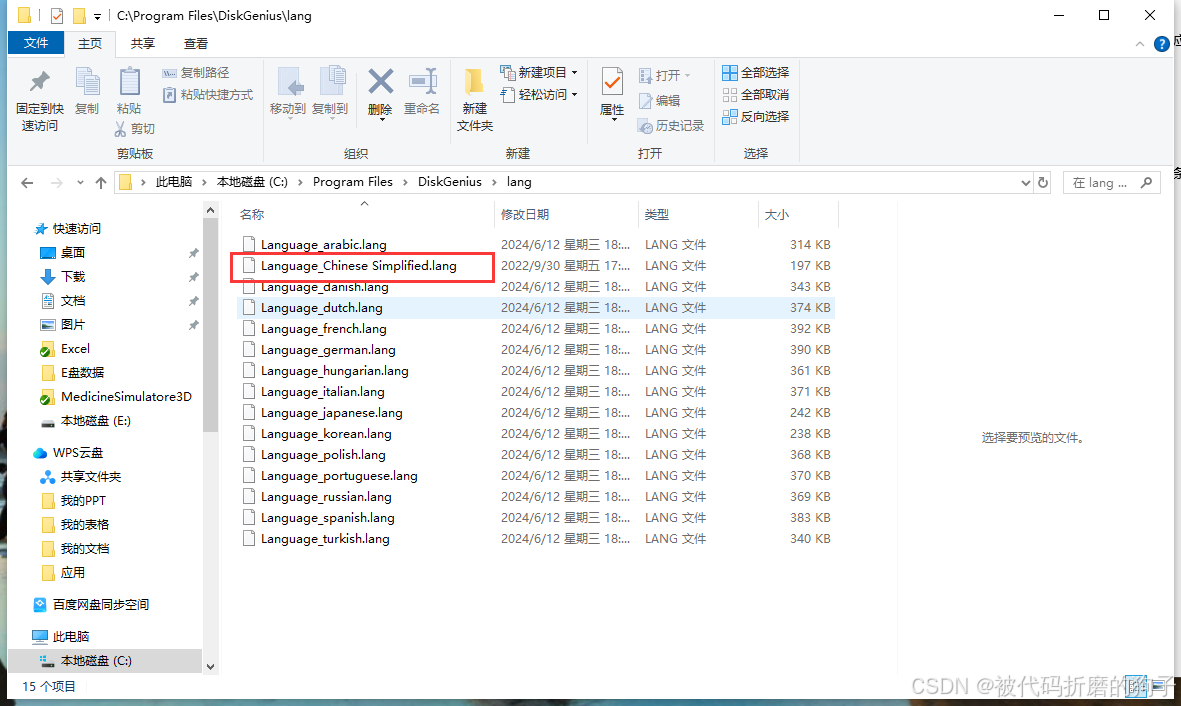1181x706 pixels.
Task: Click Select None (全部取消)
Action: 755,95
